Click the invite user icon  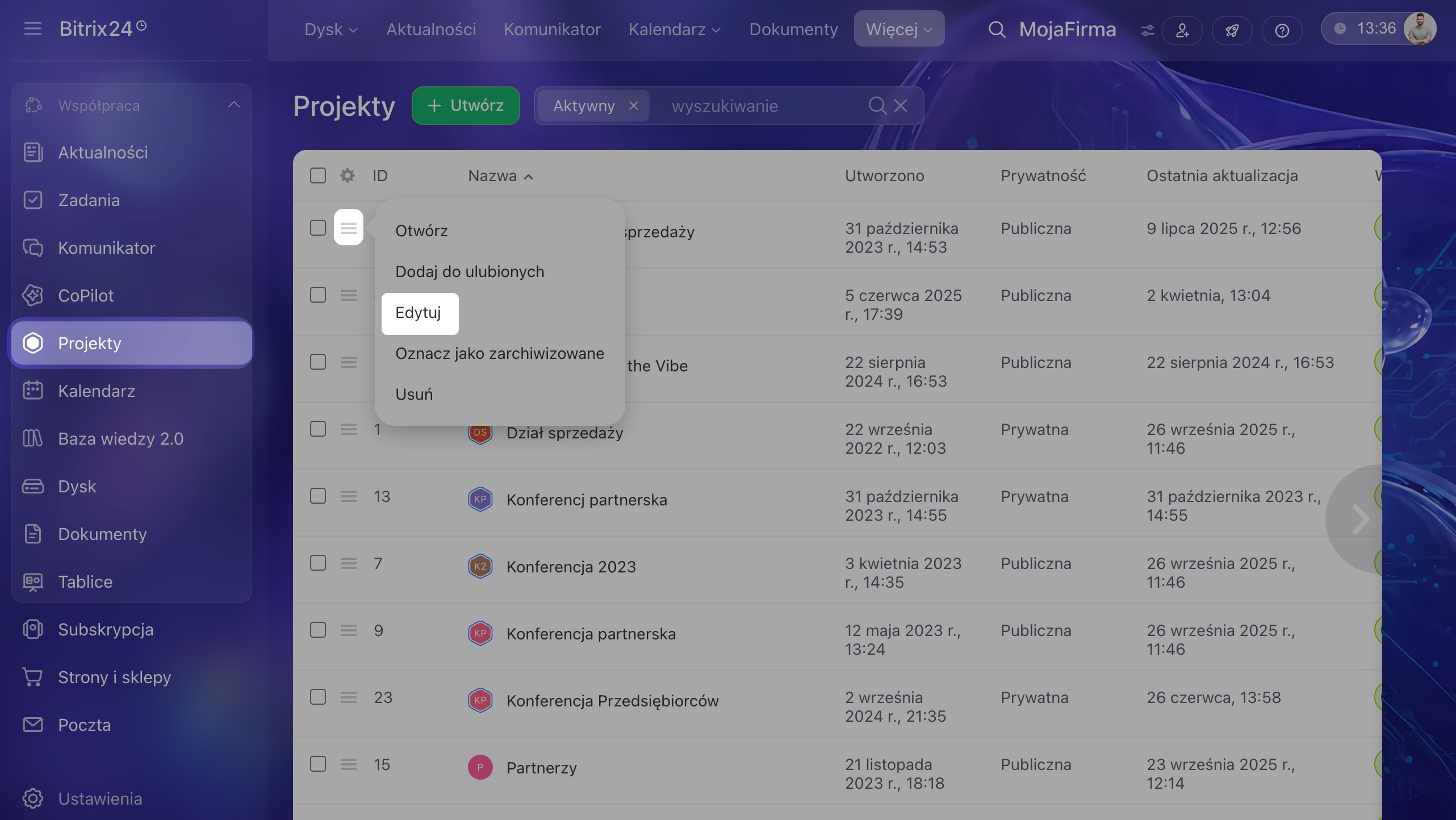(1182, 30)
